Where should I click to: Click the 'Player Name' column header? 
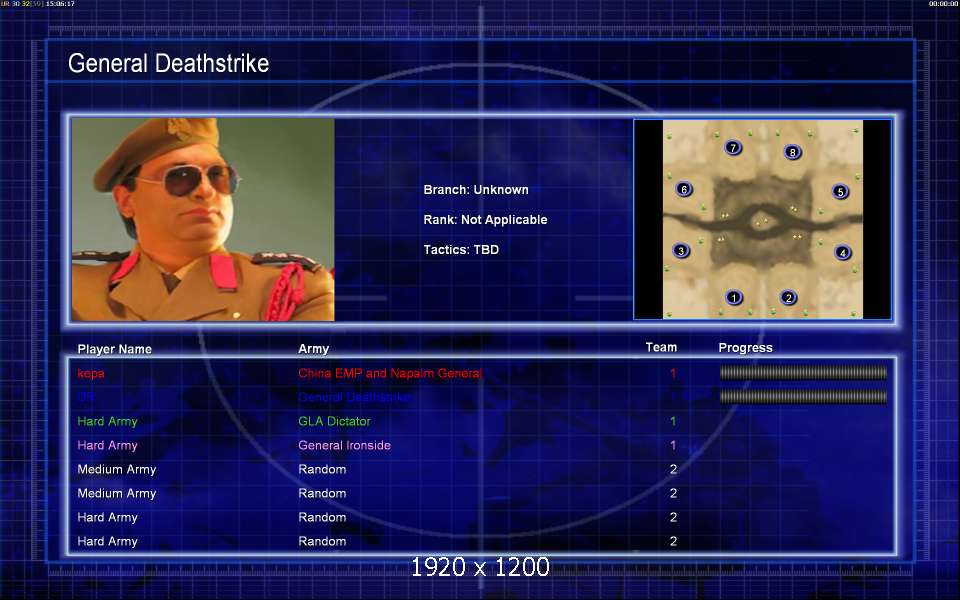(x=114, y=349)
